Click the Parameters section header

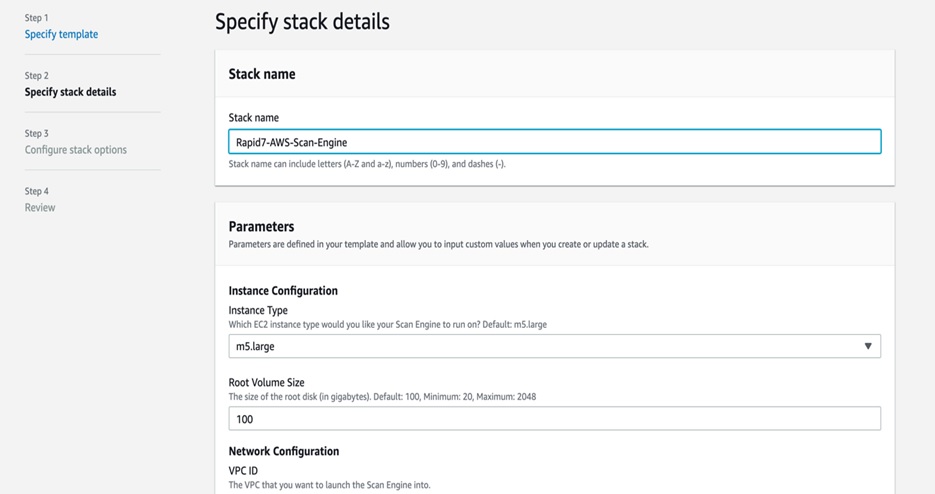261,227
